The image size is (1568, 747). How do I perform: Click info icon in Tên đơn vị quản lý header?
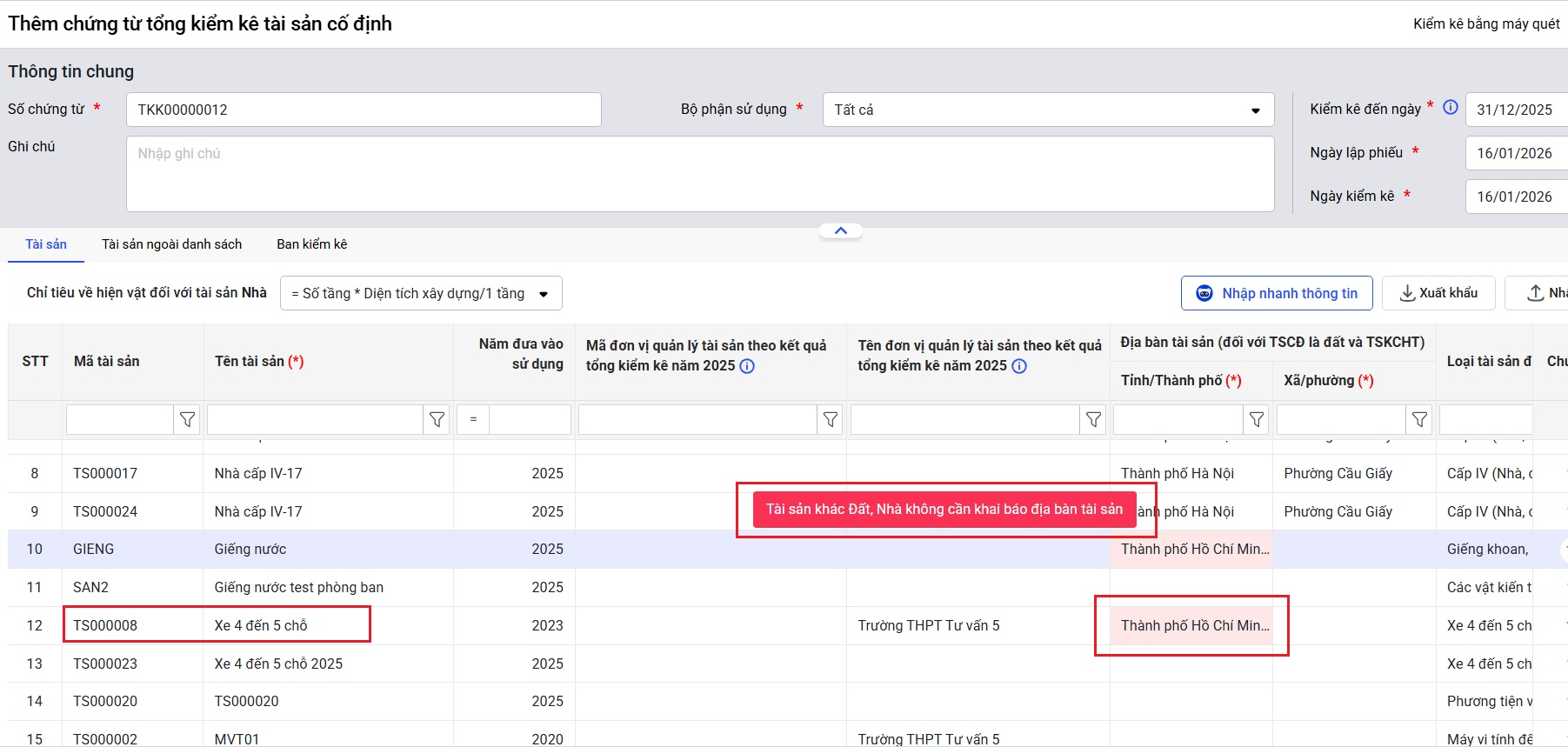click(1019, 366)
